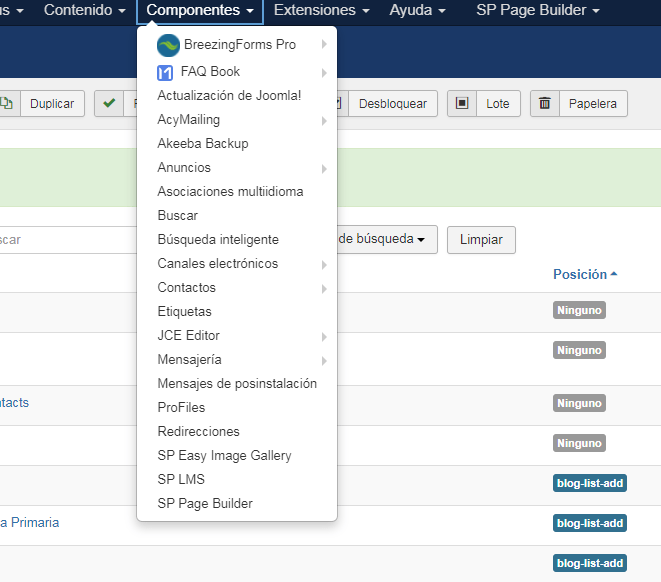Open ProFiles component

181,408
